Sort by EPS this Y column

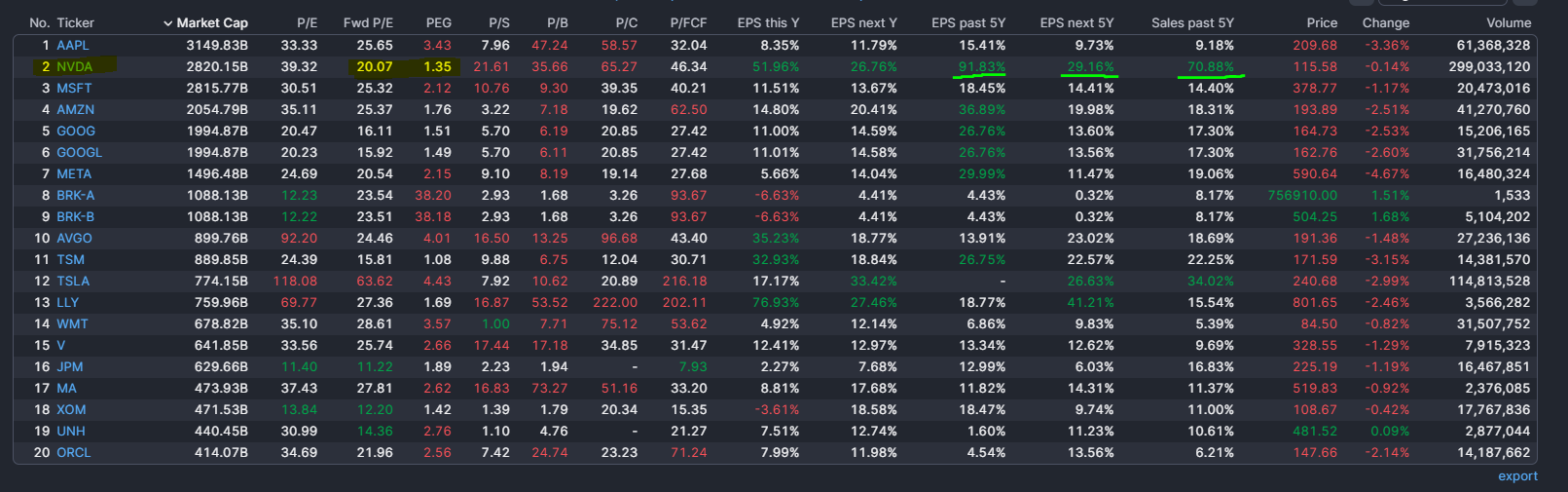pos(768,22)
